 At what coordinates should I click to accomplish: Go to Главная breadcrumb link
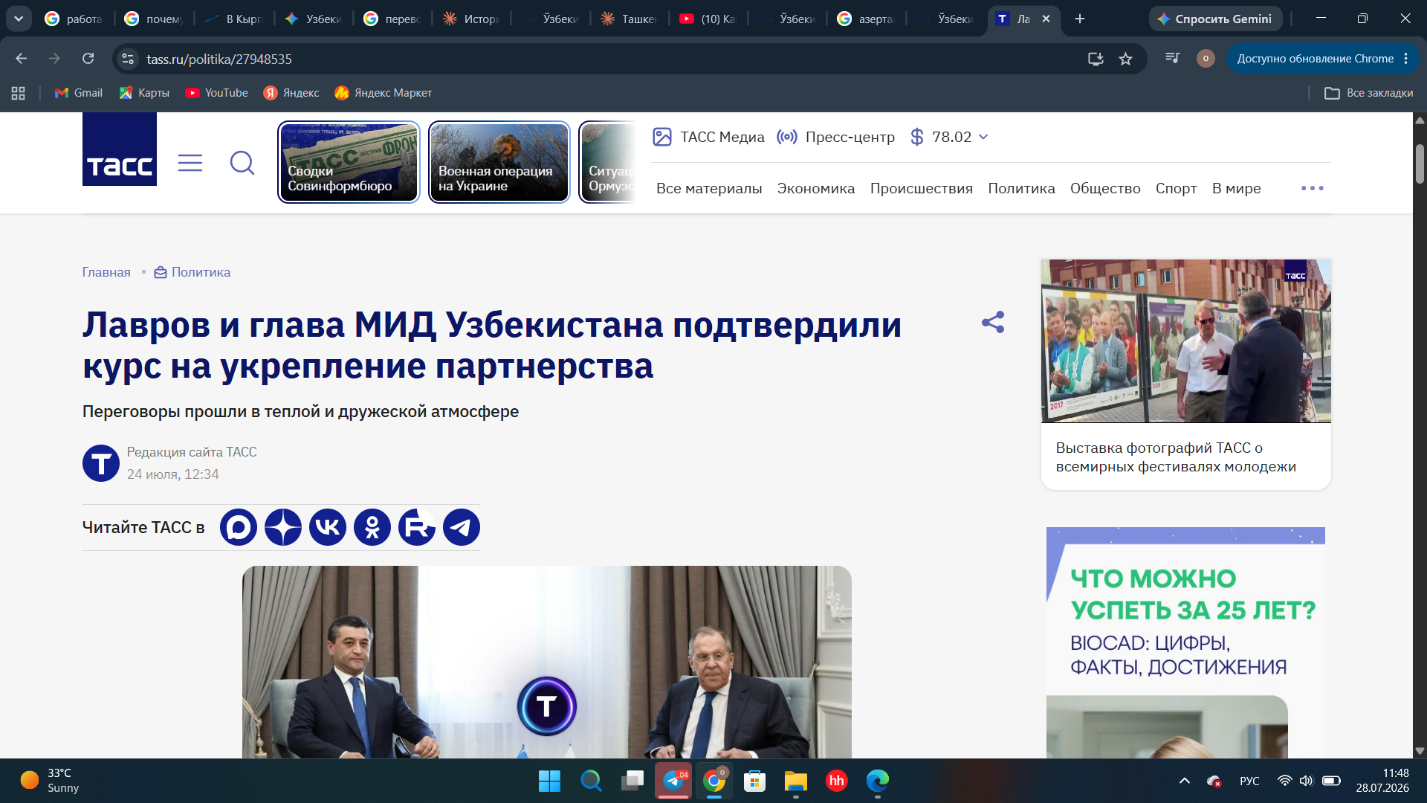pos(106,272)
